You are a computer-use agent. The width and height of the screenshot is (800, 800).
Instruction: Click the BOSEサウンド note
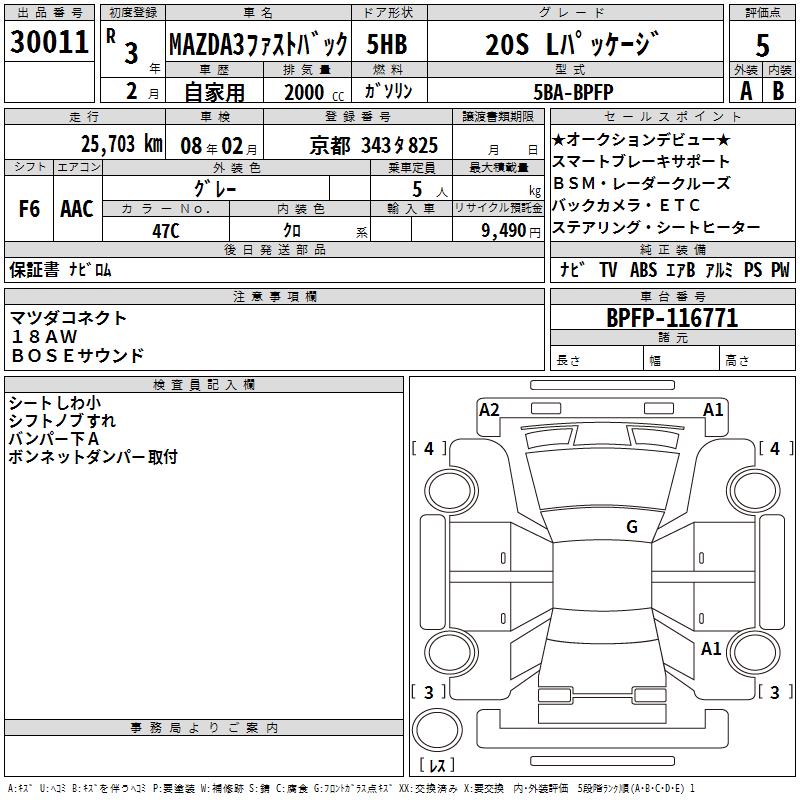(x=78, y=356)
